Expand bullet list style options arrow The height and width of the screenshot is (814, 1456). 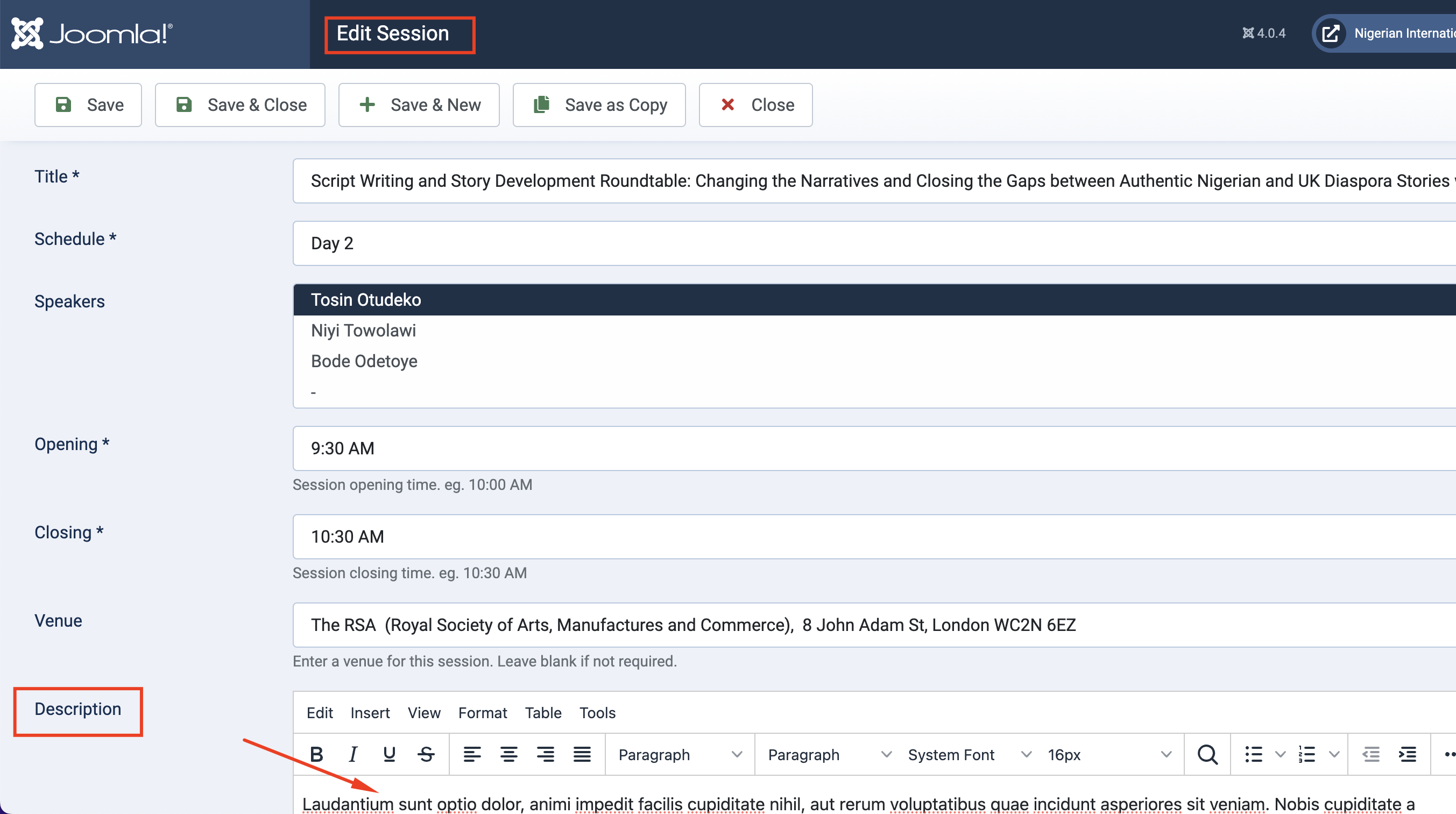[1281, 755]
